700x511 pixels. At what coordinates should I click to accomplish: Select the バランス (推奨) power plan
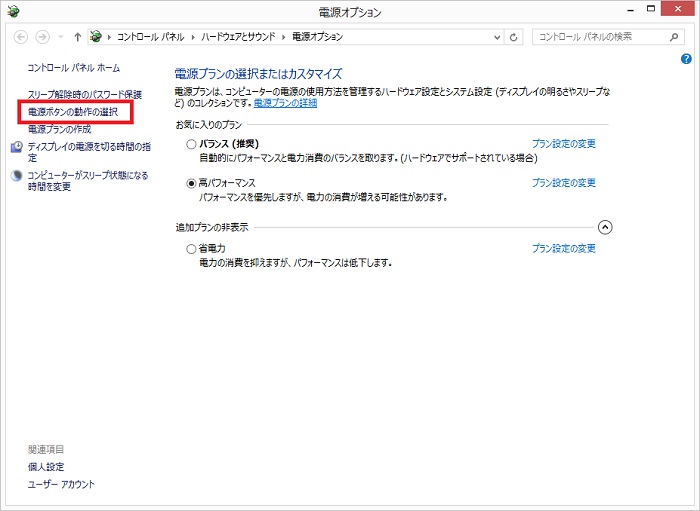pyautogui.click(x=191, y=144)
